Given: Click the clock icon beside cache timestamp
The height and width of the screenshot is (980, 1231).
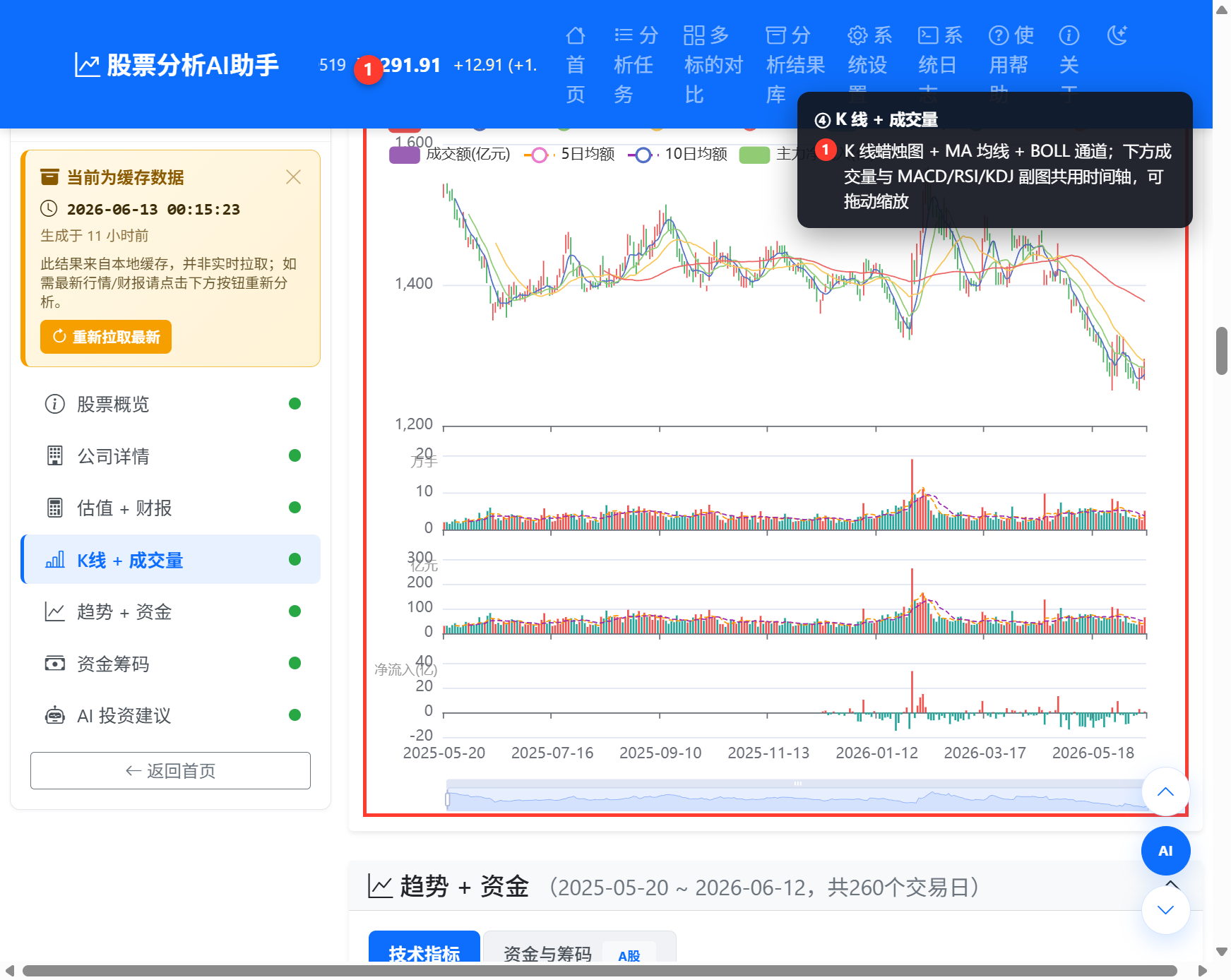Looking at the screenshot, I should click(49, 208).
